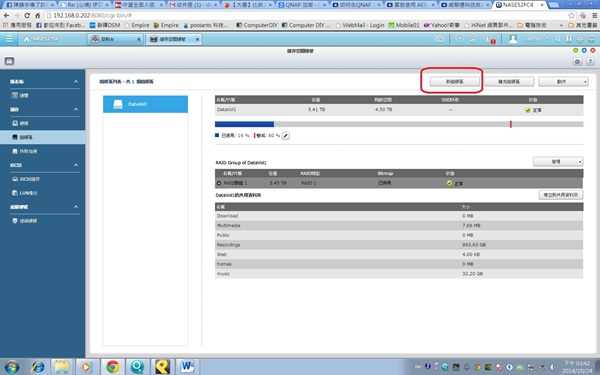Click the create new shared folder button
The height and width of the screenshot is (375, 600).
561,195
